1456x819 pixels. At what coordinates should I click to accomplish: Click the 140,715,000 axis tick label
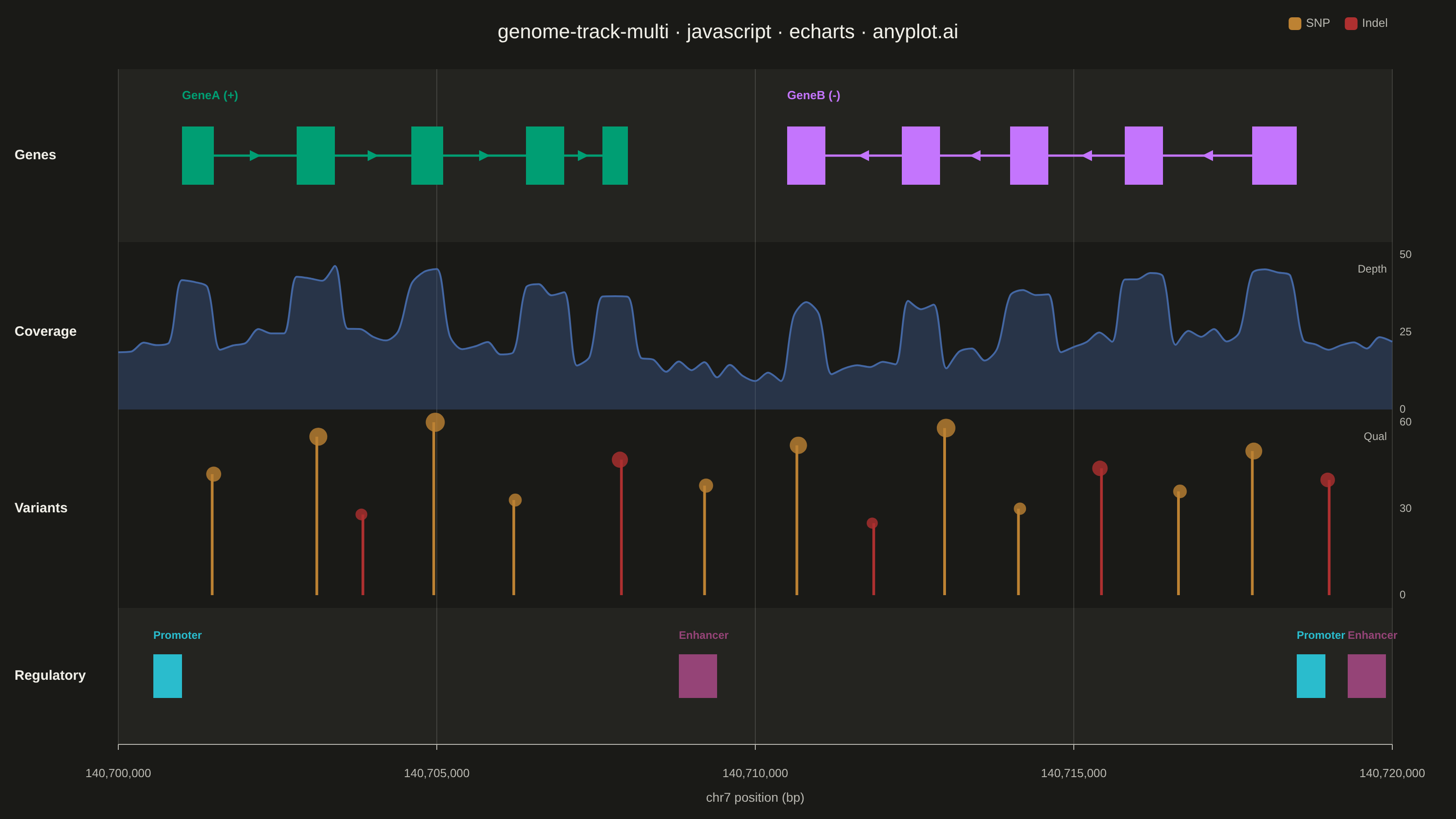click(x=1073, y=773)
